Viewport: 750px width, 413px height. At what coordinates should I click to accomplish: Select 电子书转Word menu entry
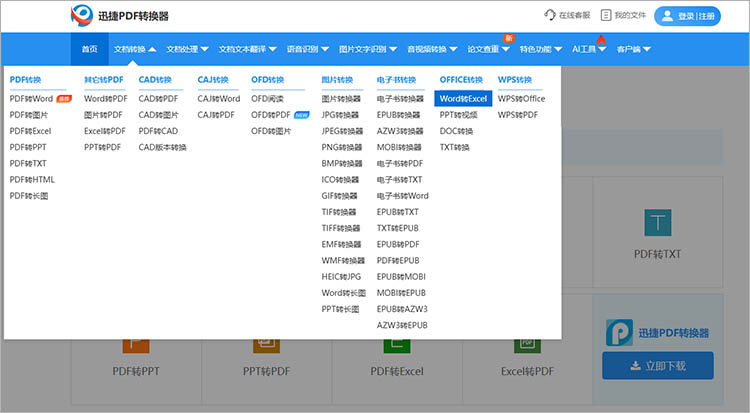(403, 196)
